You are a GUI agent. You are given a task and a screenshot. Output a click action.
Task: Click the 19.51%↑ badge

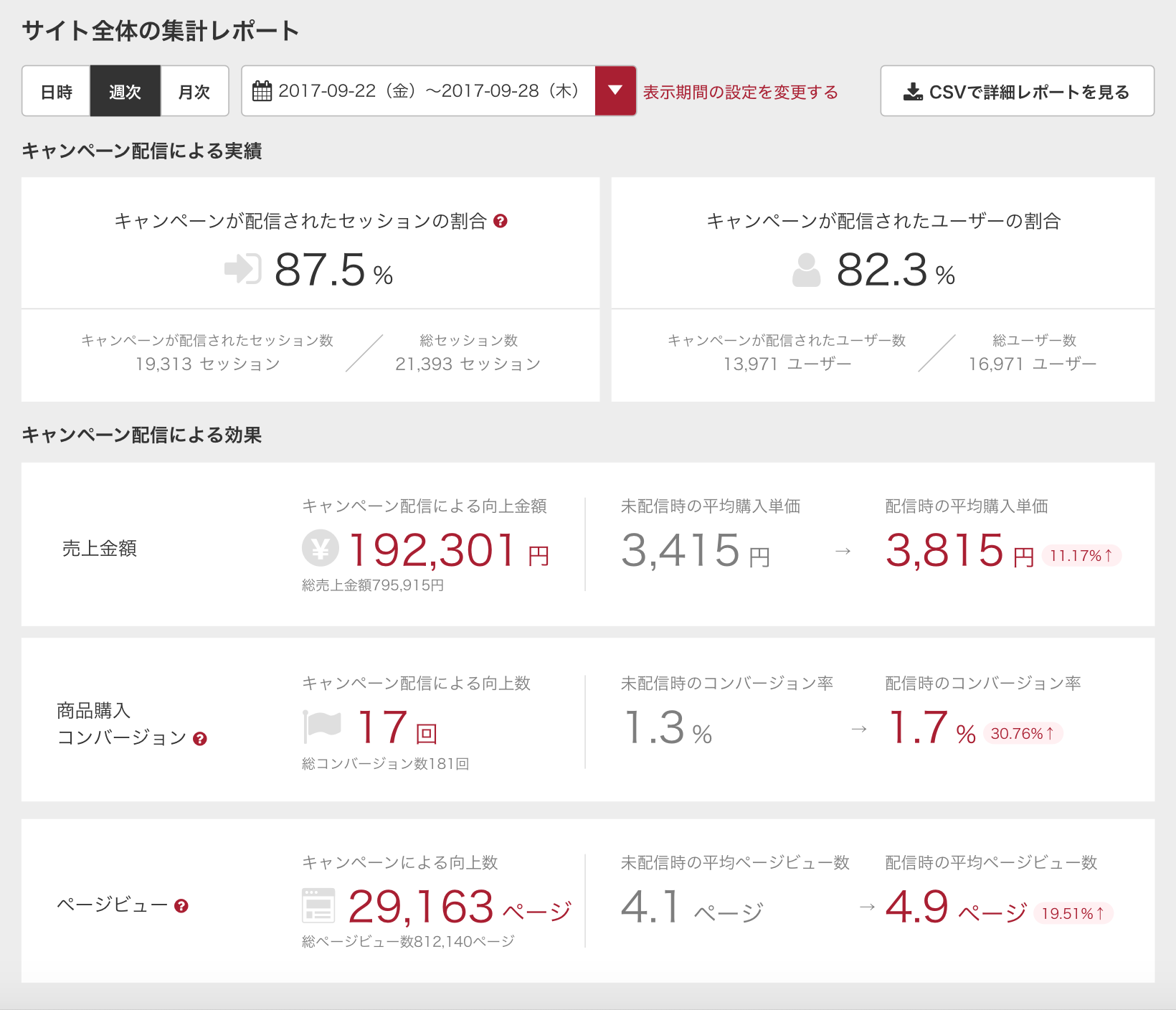pyautogui.click(x=1073, y=913)
